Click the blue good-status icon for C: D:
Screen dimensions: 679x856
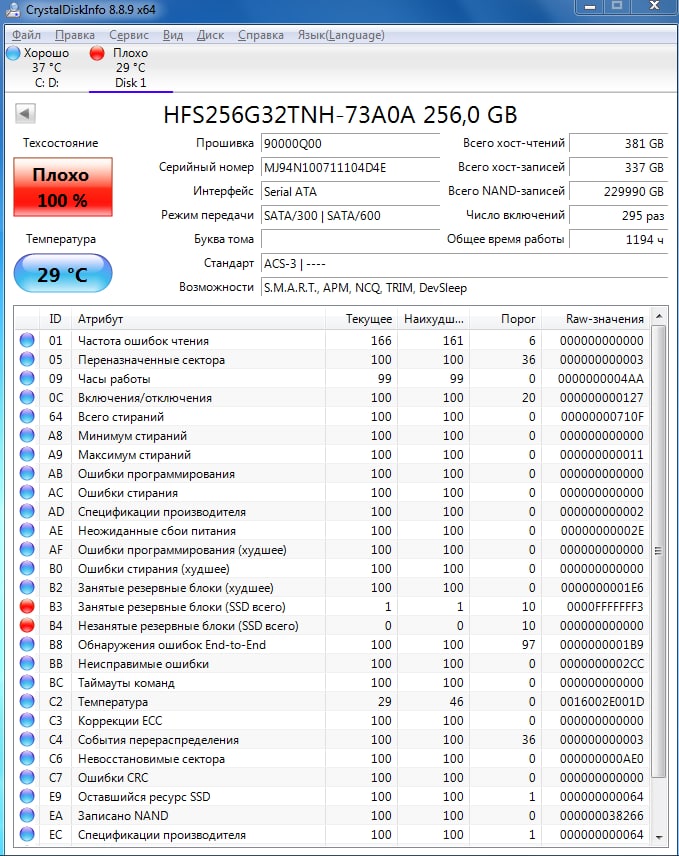14,53
